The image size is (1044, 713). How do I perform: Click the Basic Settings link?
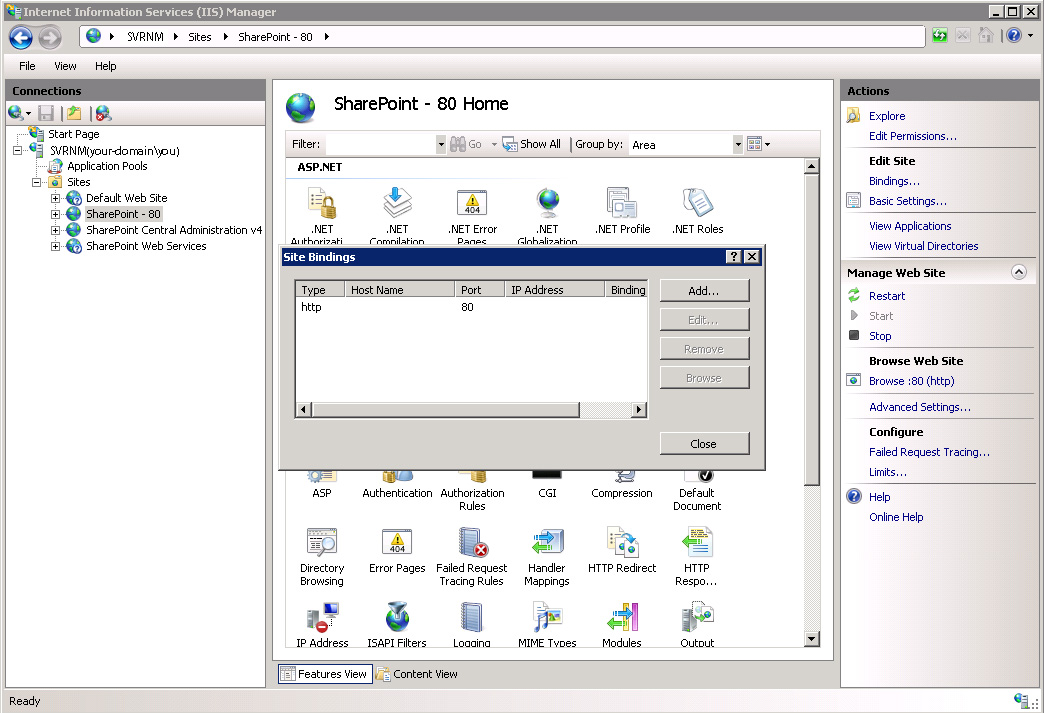(908, 201)
